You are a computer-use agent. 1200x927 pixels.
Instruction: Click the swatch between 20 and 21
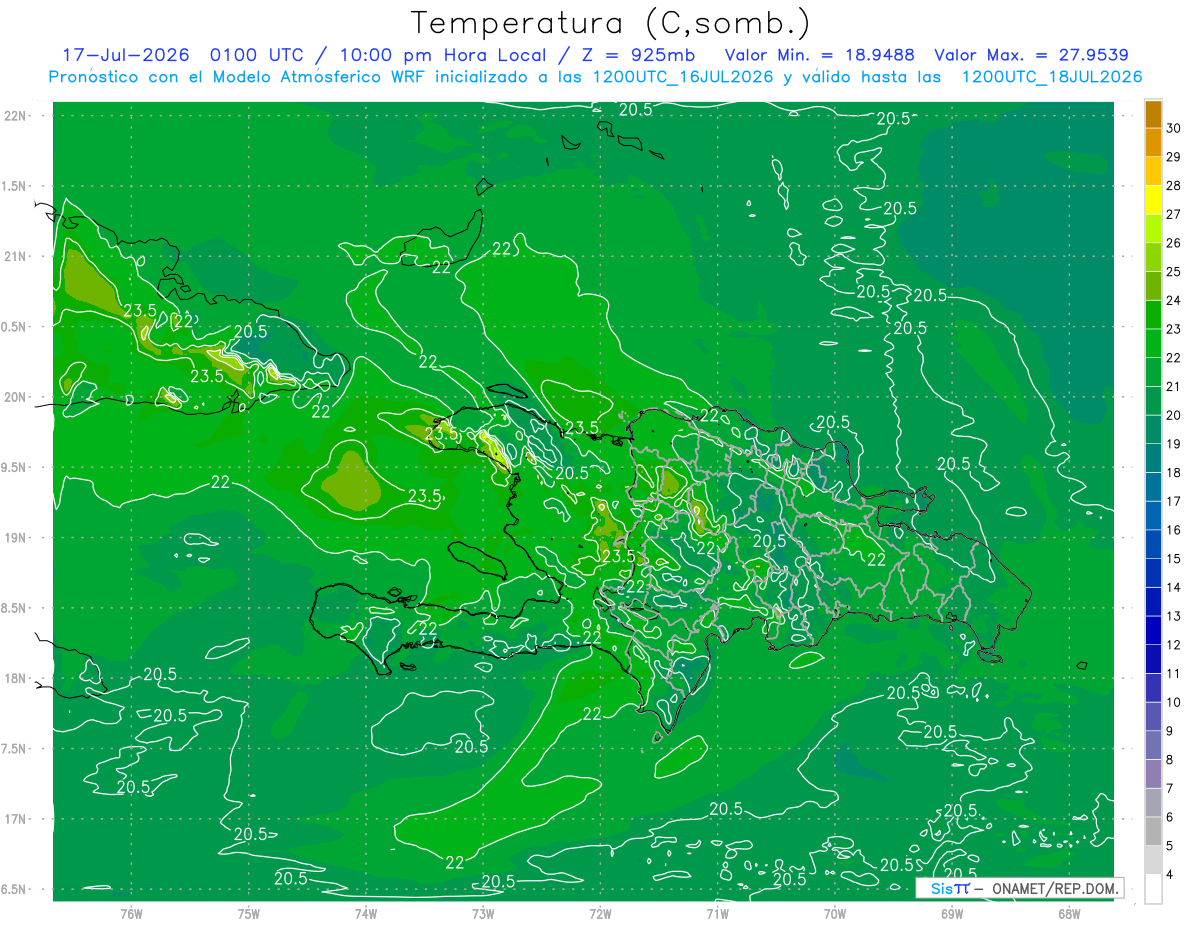click(1153, 401)
